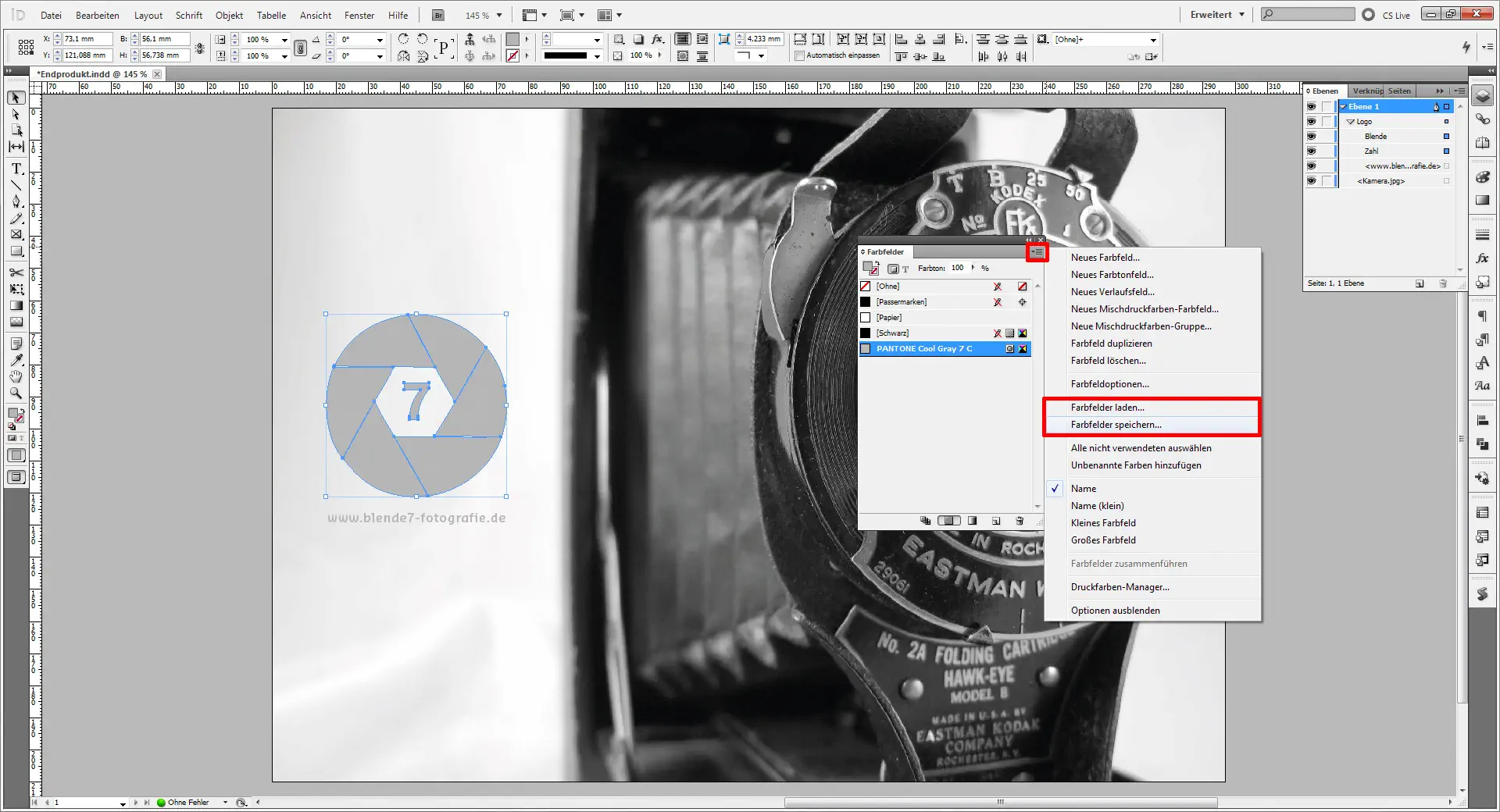The width and height of the screenshot is (1500, 812).
Task: Open the Verknüpfungen panel icon in the dock
Action: [1482, 119]
